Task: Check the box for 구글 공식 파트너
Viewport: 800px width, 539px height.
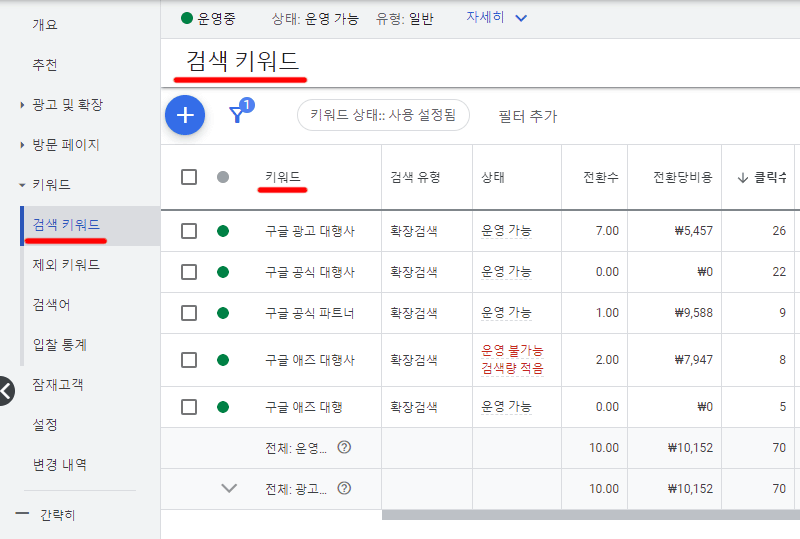Action: click(189, 313)
